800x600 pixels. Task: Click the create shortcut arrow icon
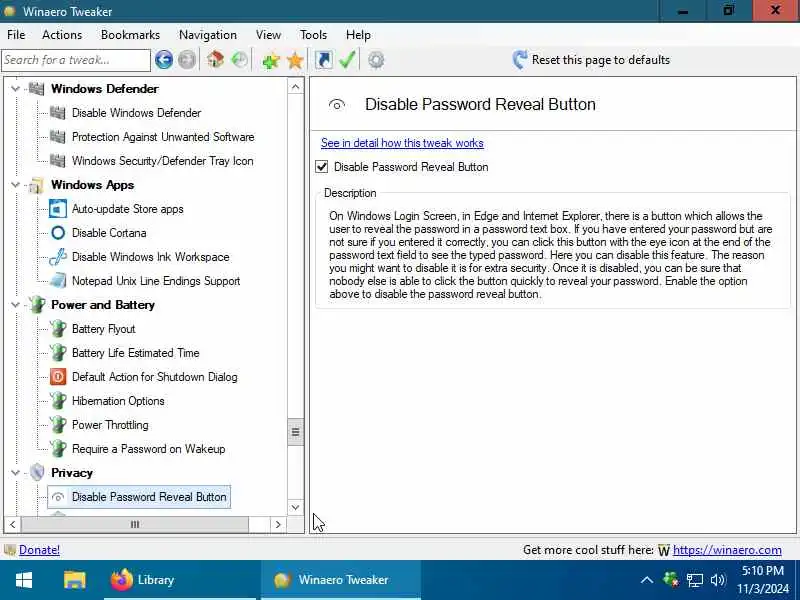tap(324, 60)
